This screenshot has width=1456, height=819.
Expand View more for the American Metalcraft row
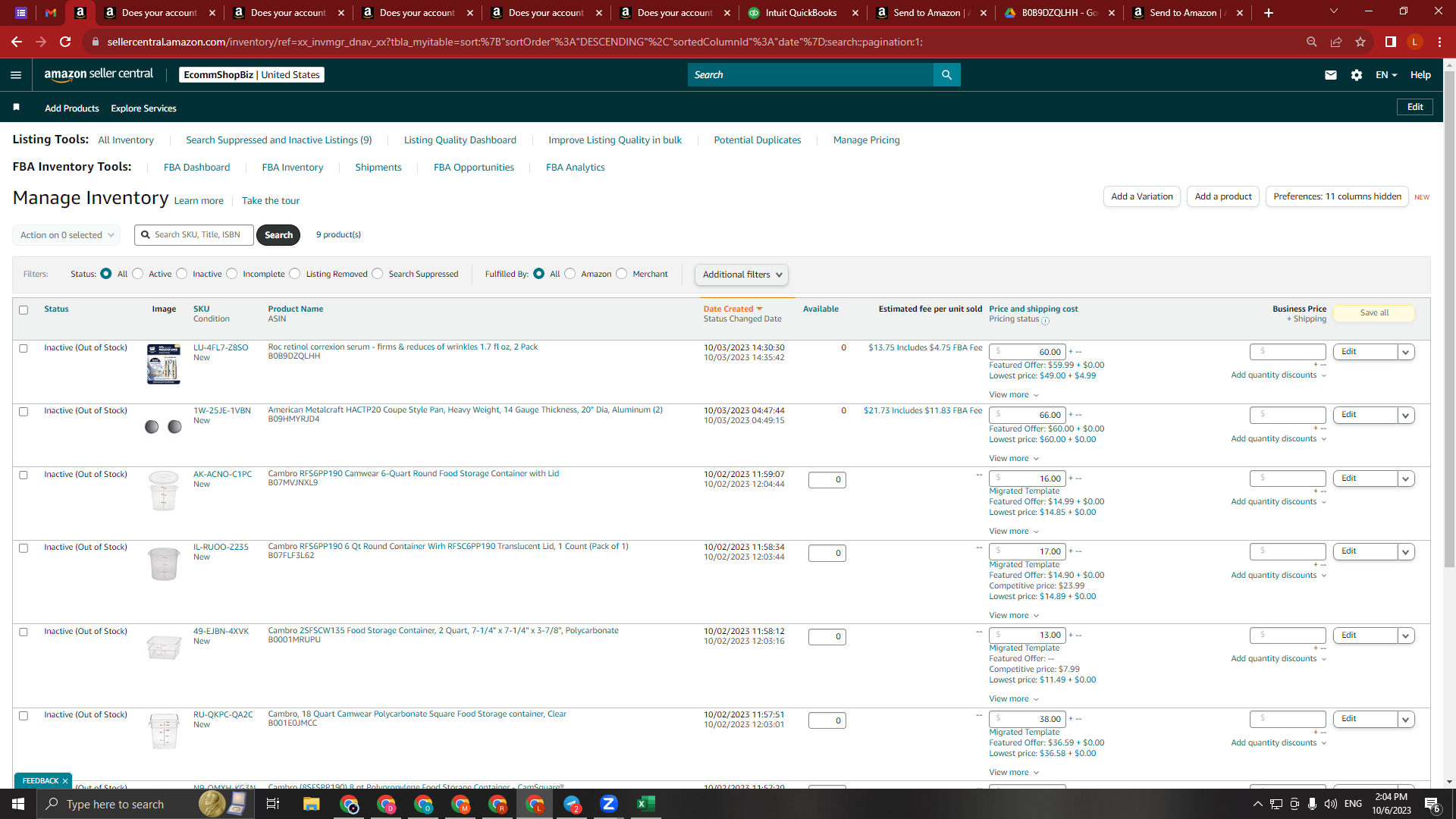pos(1014,459)
